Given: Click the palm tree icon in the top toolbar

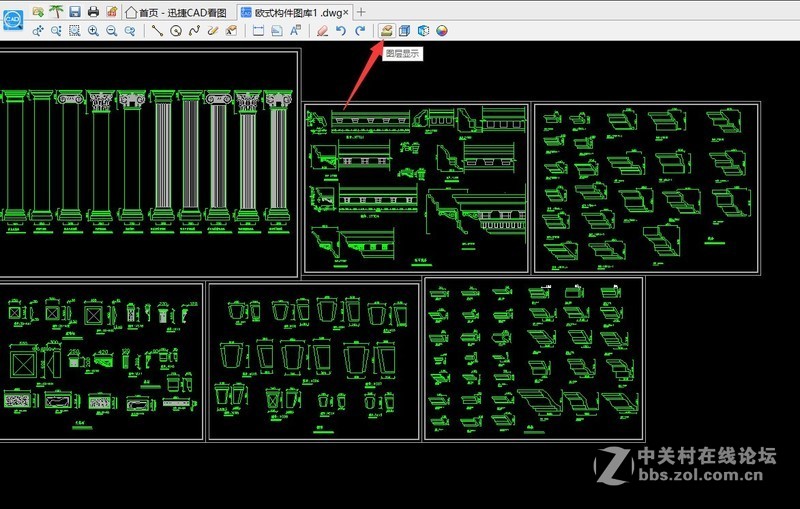Looking at the screenshot, I should (56, 11).
